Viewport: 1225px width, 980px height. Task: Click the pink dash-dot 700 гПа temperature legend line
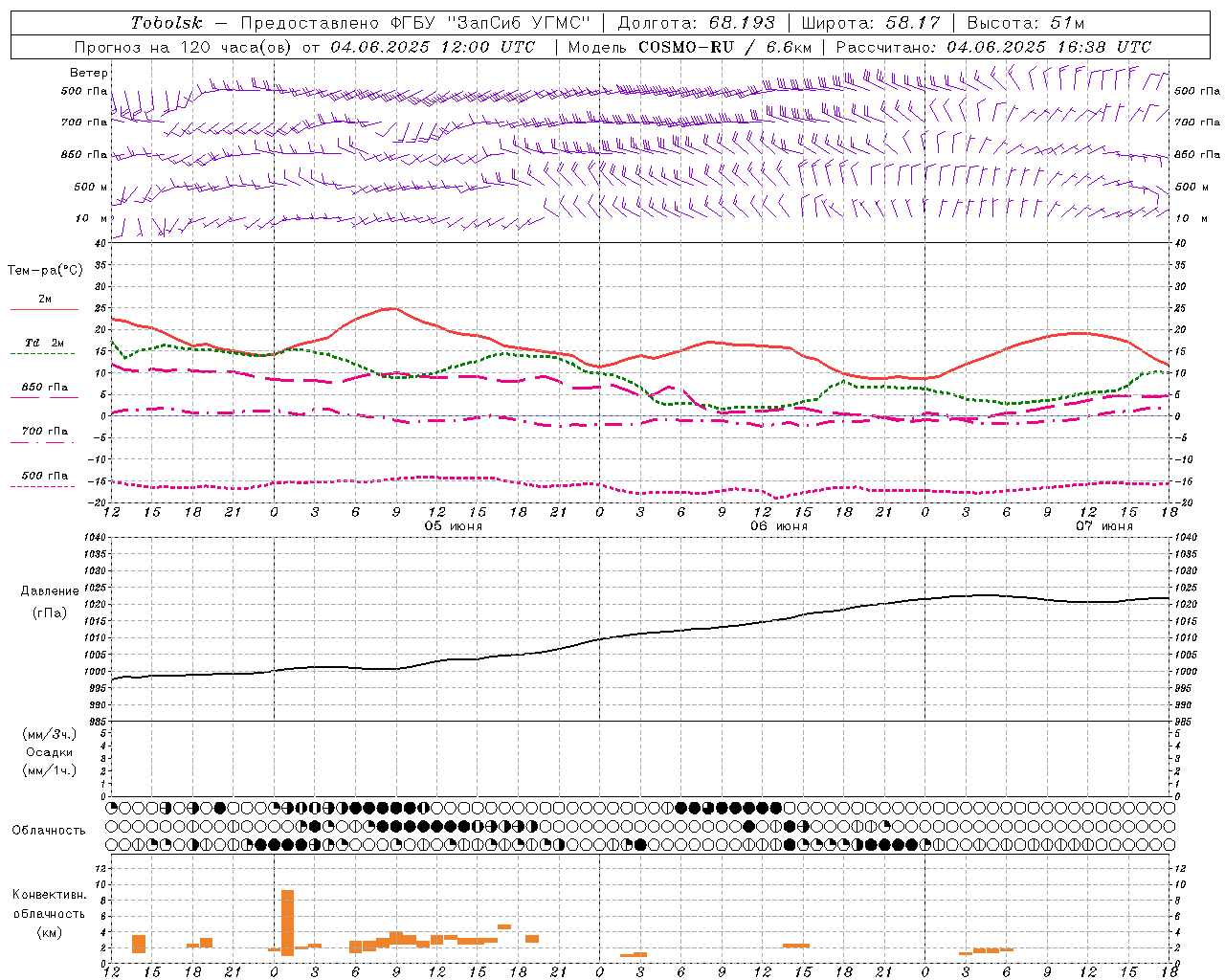click(x=43, y=442)
